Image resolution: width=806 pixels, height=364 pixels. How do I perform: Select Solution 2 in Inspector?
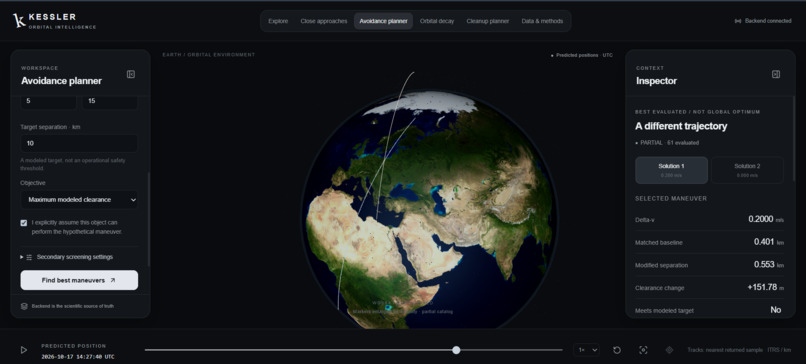tap(747, 170)
